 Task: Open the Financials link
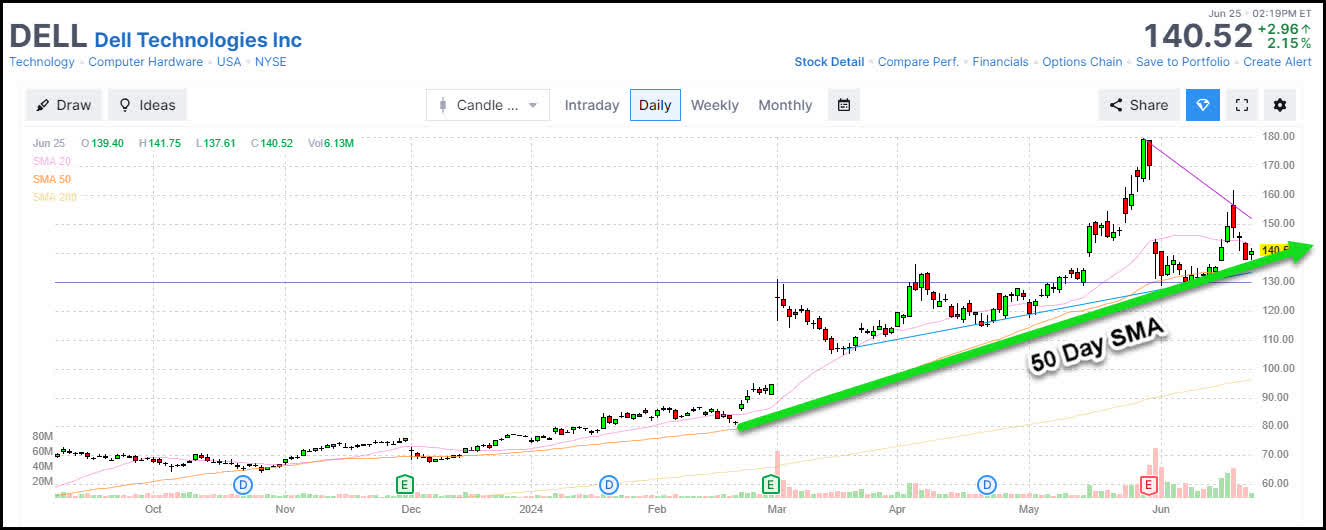point(1000,62)
